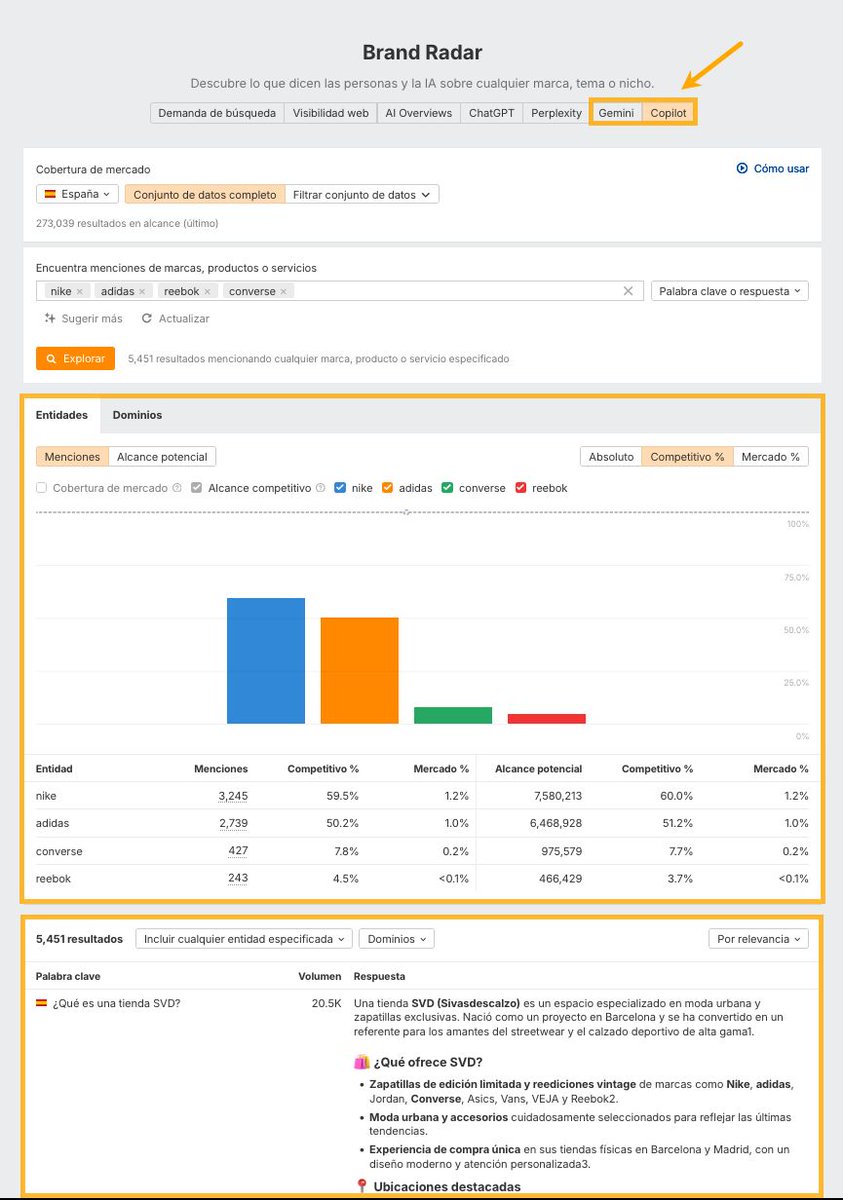Click the Entidad column header
843x1200 pixels.
pyautogui.click(x=54, y=769)
